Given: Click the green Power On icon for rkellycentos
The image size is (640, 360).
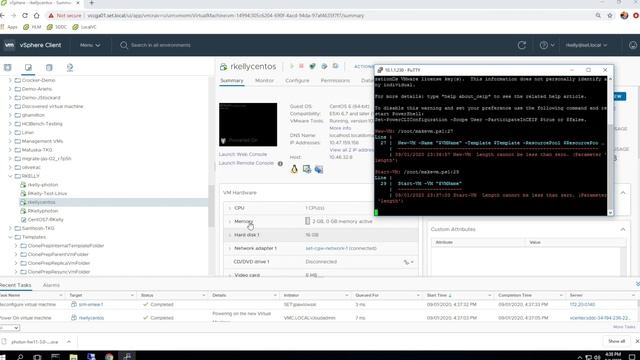Looking at the screenshot, I should 291,66.
